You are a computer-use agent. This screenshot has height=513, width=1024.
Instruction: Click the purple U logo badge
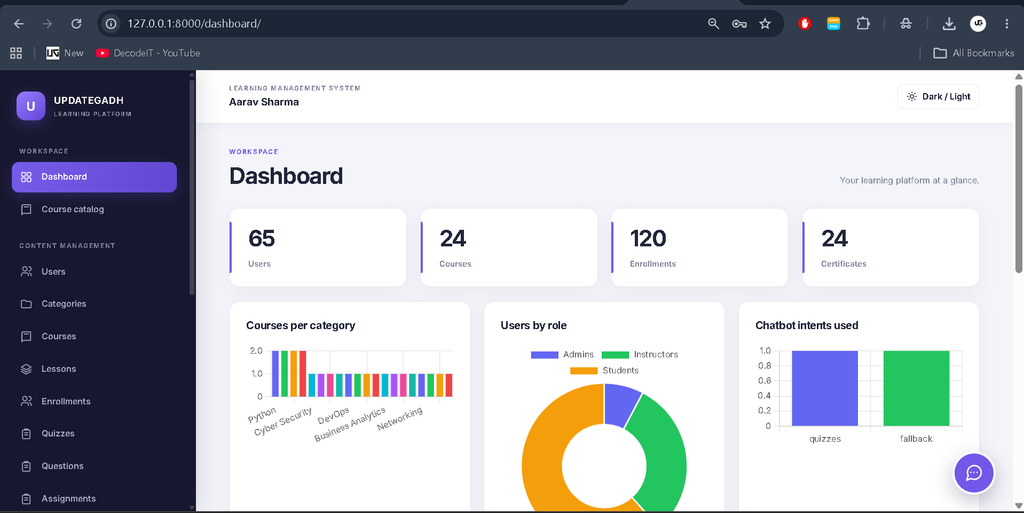point(31,106)
